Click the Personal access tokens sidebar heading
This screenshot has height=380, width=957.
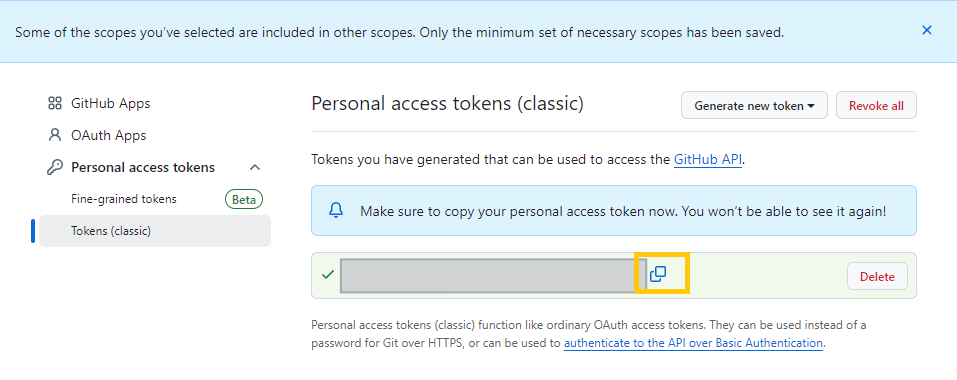(x=143, y=167)
